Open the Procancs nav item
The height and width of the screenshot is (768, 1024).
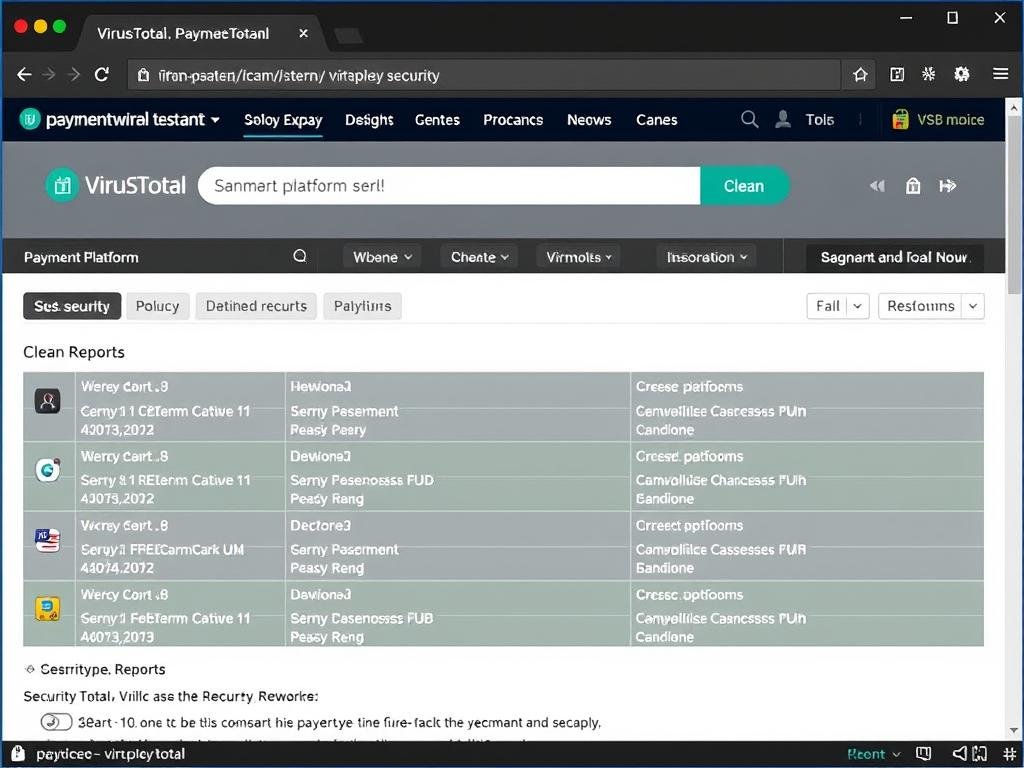tap(513, 120)
